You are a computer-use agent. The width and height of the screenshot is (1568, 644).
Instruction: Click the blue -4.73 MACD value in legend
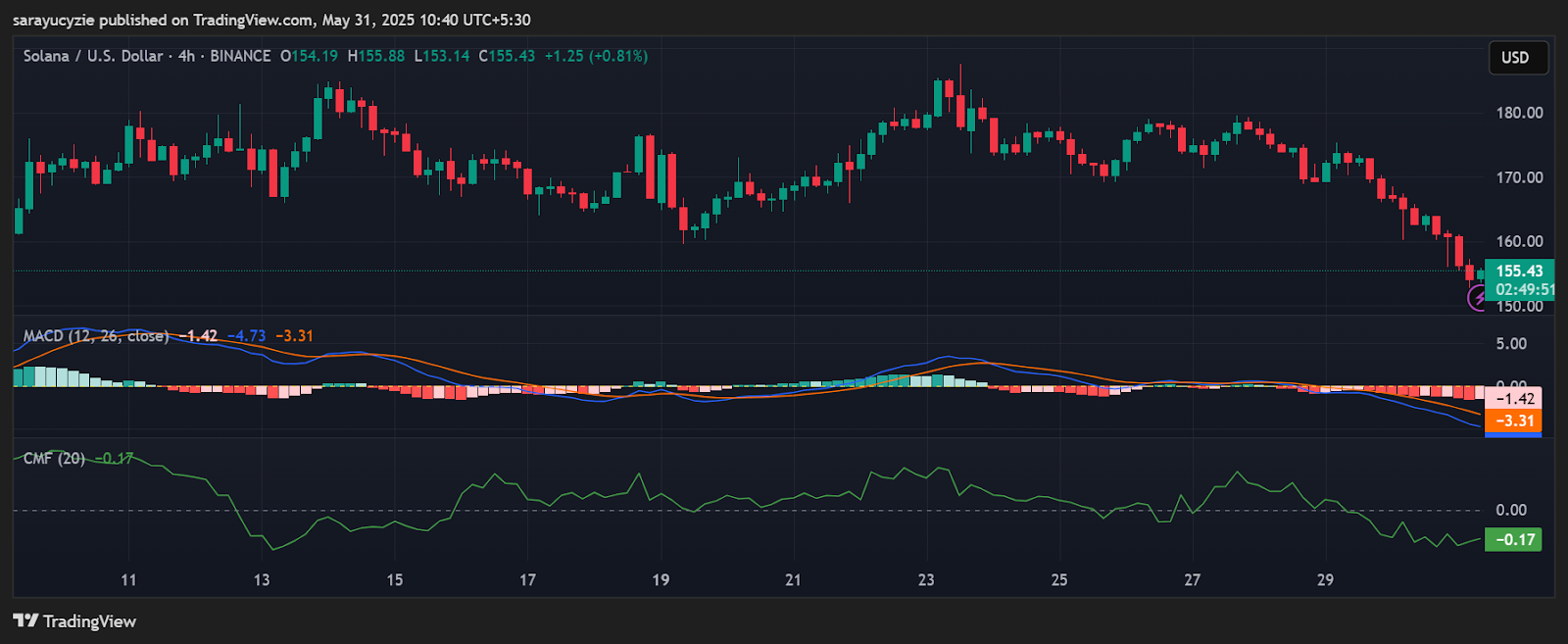click(x=247, y=336)
